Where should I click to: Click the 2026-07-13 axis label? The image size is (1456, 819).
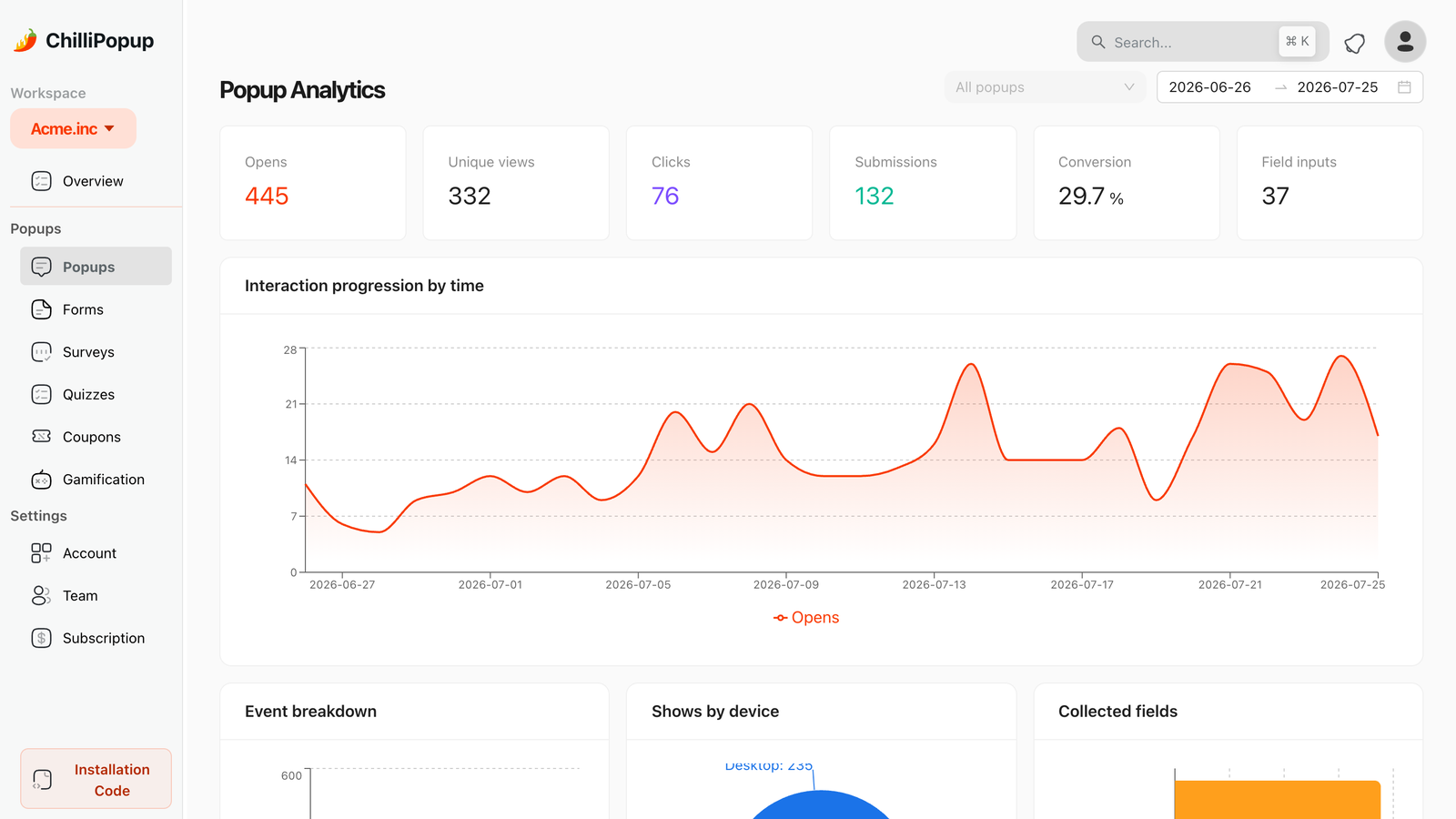(934, 584)
